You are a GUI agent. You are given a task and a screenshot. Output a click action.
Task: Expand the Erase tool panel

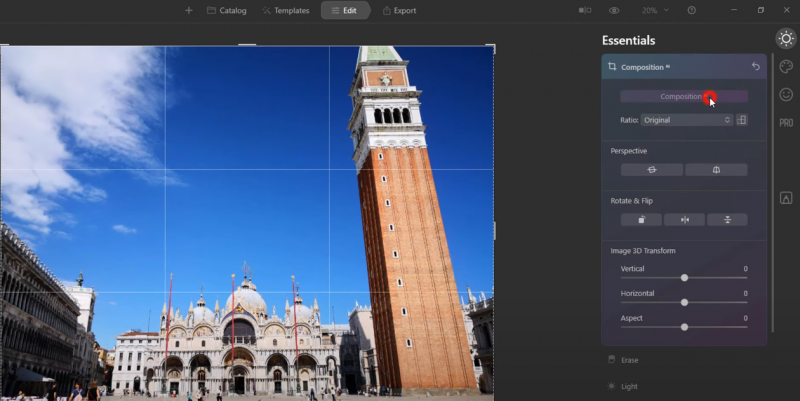(629, 360)
